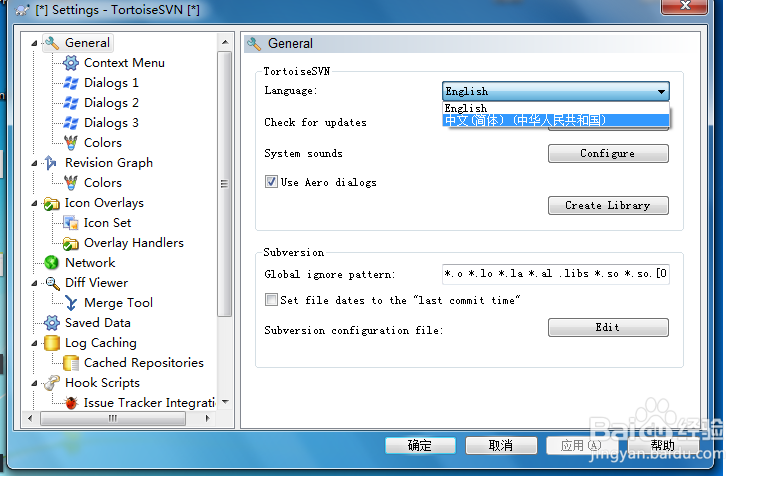Screen dimensions: 768x480
Task: Click the Dialogs 2 windows icon
Action: (x=71, y=103)
